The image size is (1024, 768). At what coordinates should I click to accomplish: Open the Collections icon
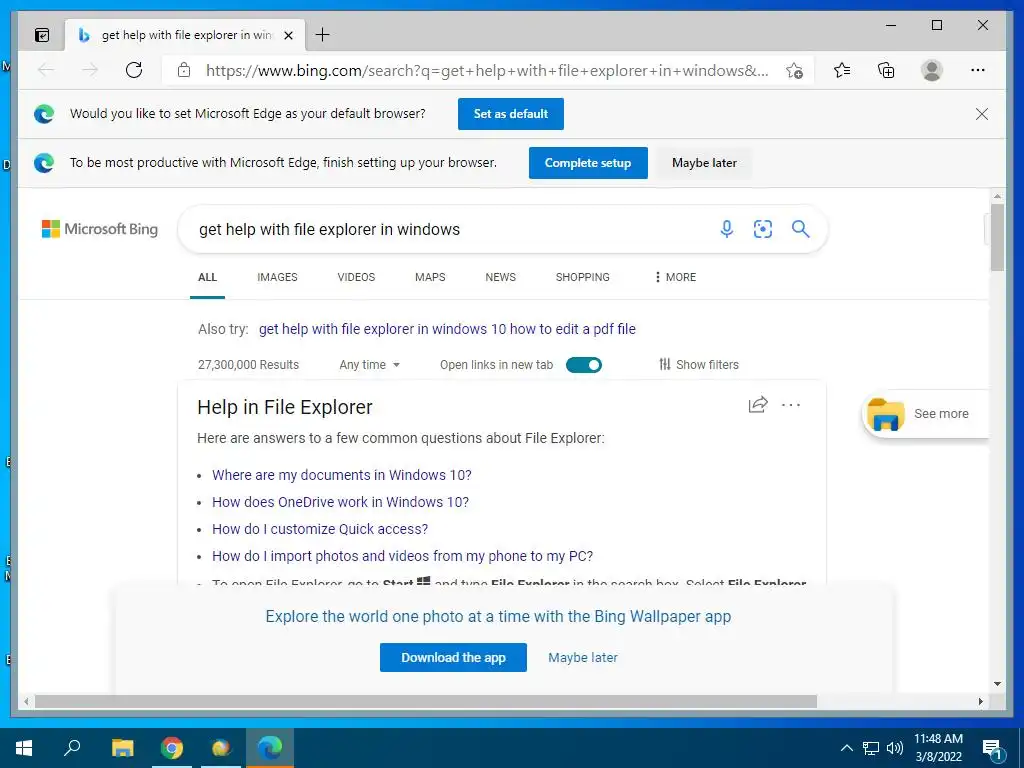pos(886,70)
